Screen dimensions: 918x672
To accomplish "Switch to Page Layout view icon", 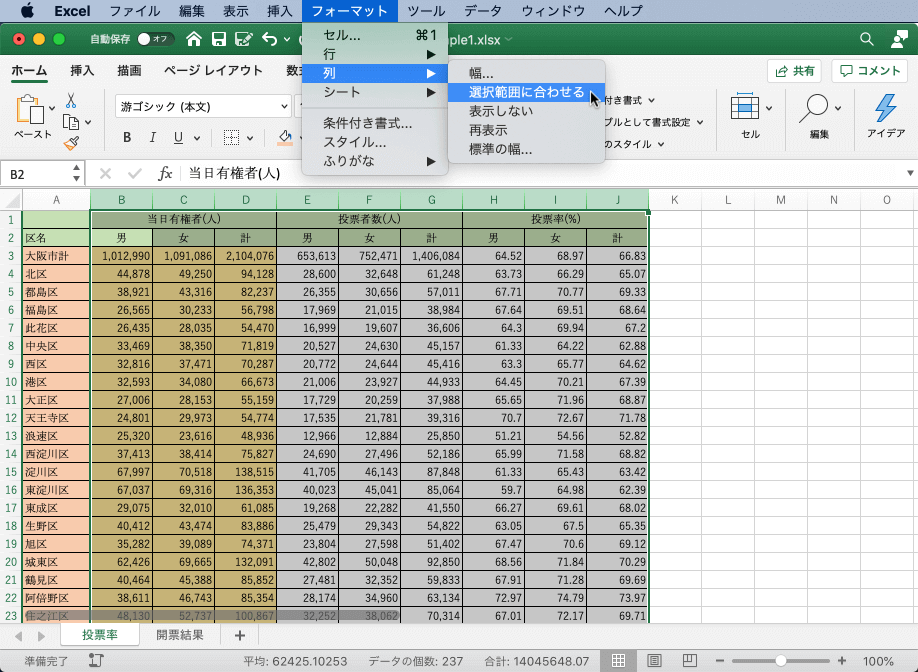I will point(654,660).
